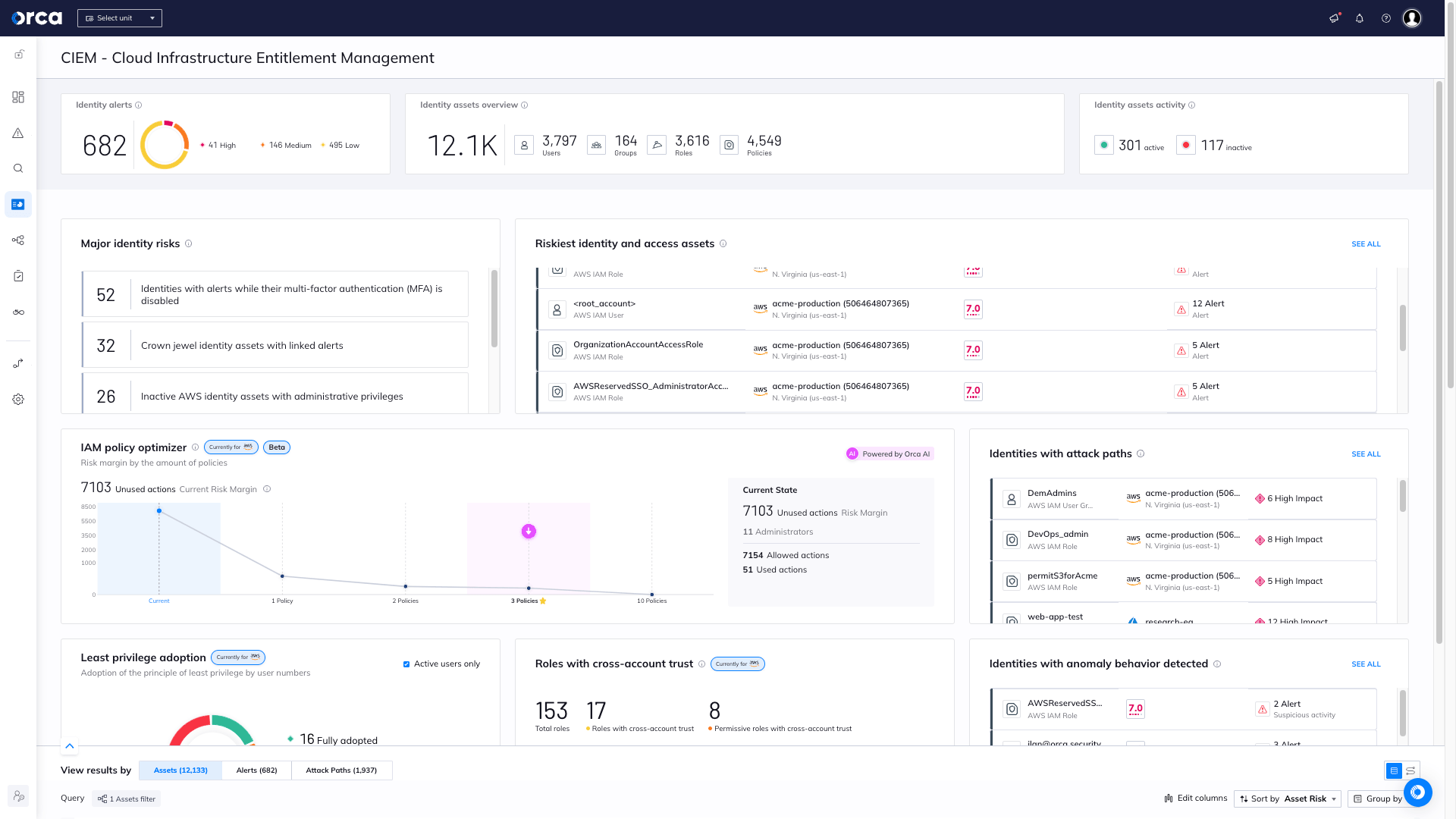The height and width of the screenshot is (819, 1456).
Task: Open the Dashboard panel from the sidebar
Action: (18, 97)
